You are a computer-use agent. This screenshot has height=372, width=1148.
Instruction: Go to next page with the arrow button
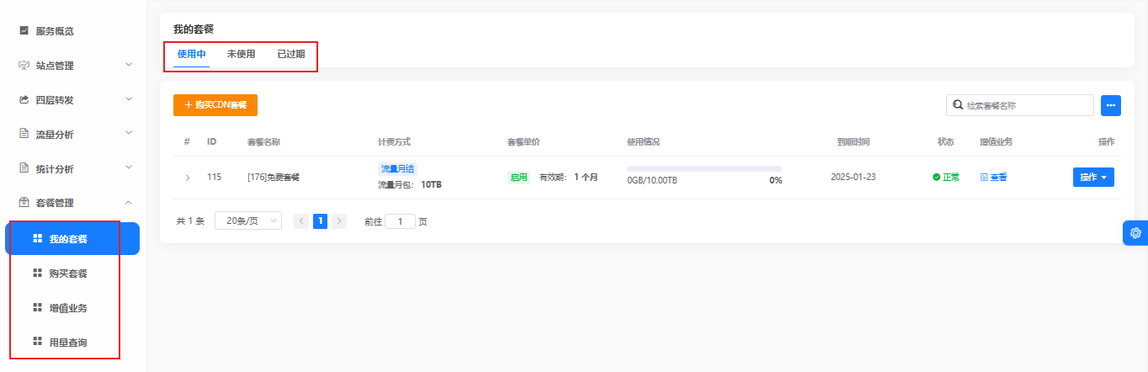click(x=339, y=221)
